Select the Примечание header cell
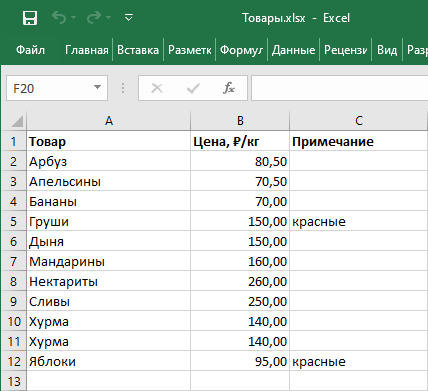 tap(359, 141)
